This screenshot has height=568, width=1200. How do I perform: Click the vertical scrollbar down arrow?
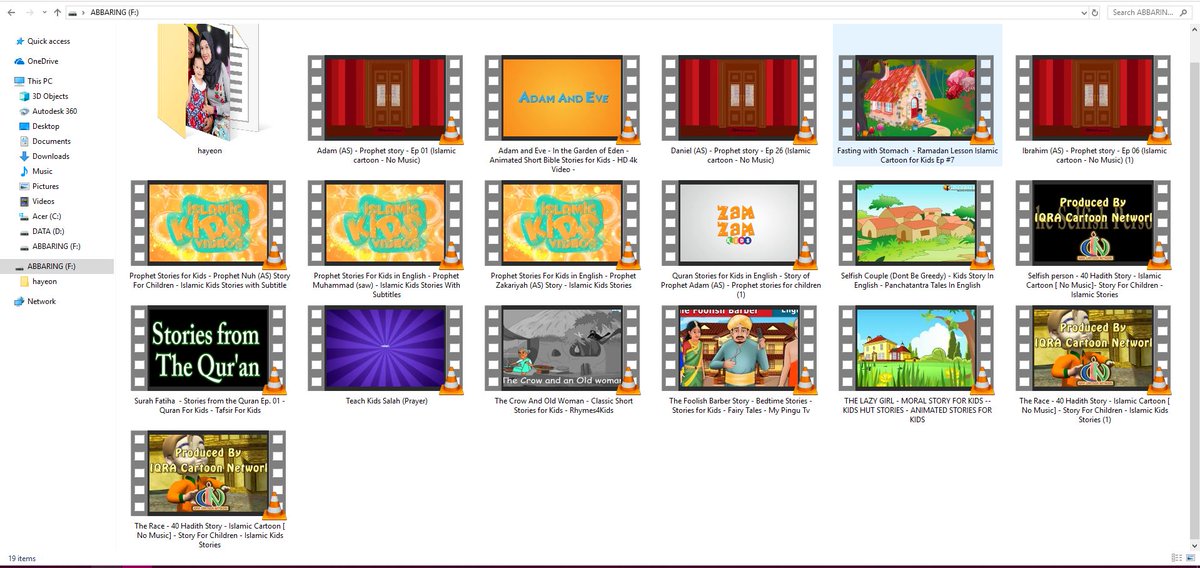point(1194,545)
